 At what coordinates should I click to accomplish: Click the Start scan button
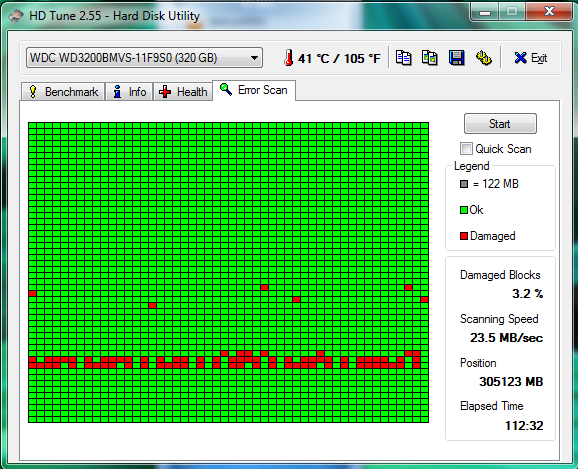tap(500, 124)
